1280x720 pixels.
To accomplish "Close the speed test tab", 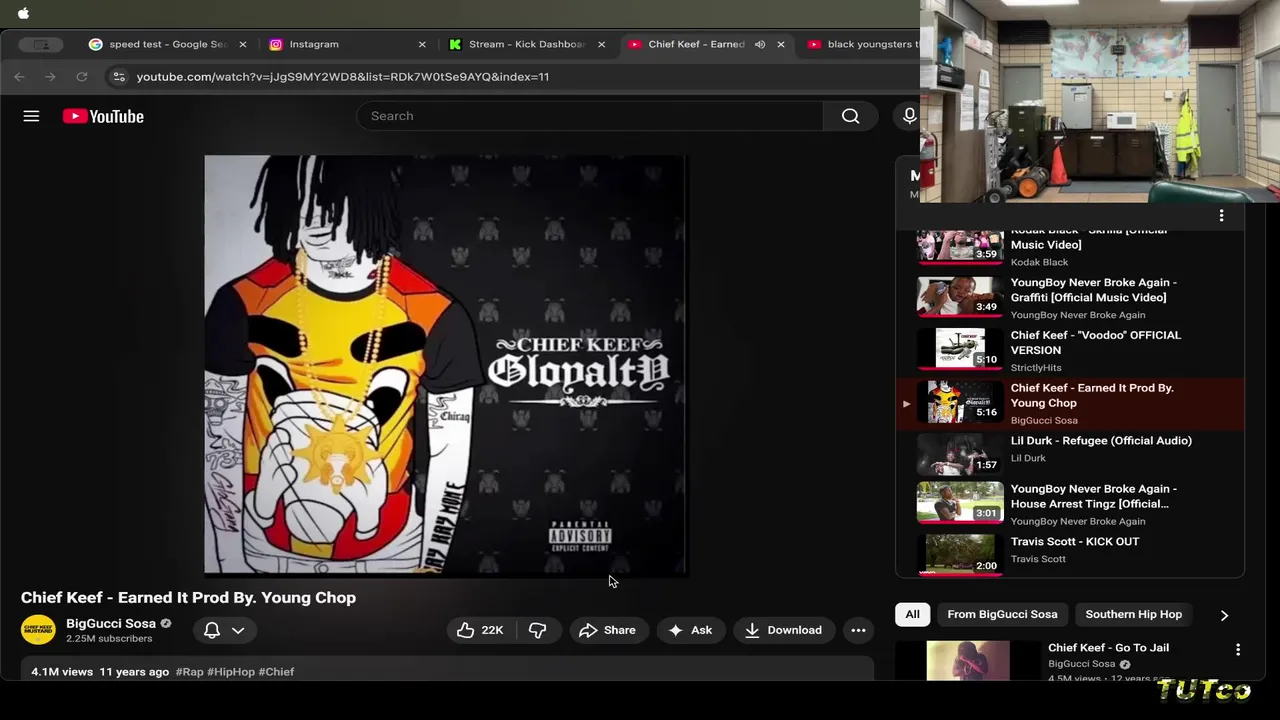I will pos(243,44).
